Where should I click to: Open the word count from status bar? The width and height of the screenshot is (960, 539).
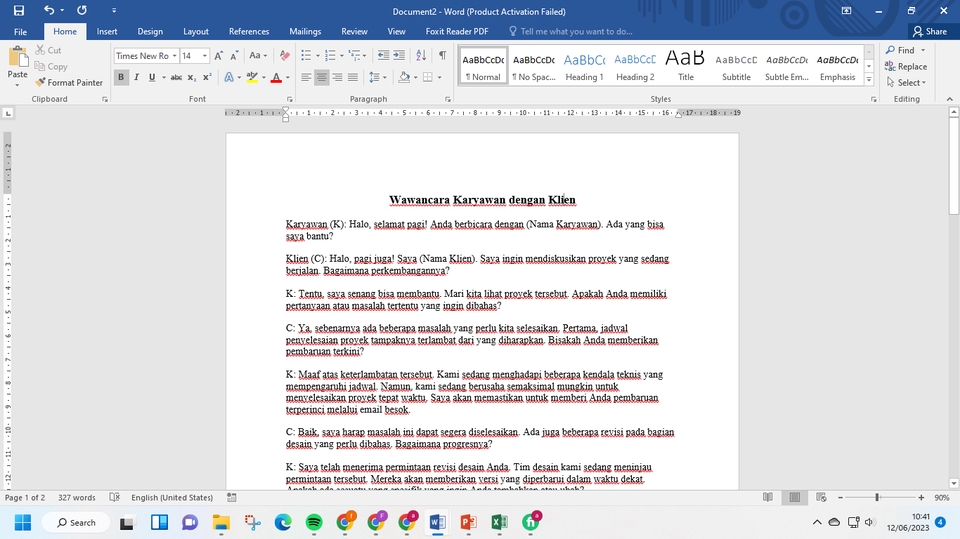point(77,497)
